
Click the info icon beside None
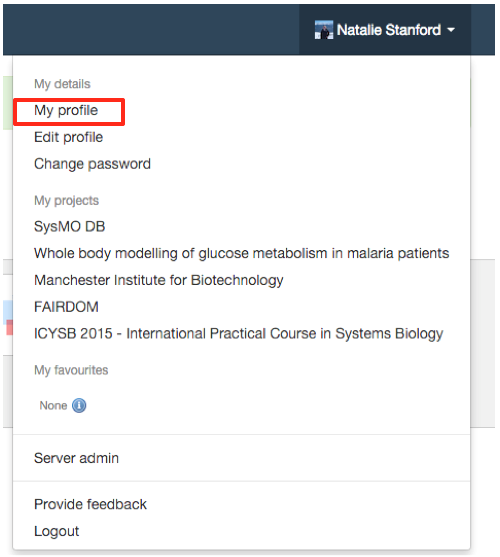[79, 405]
